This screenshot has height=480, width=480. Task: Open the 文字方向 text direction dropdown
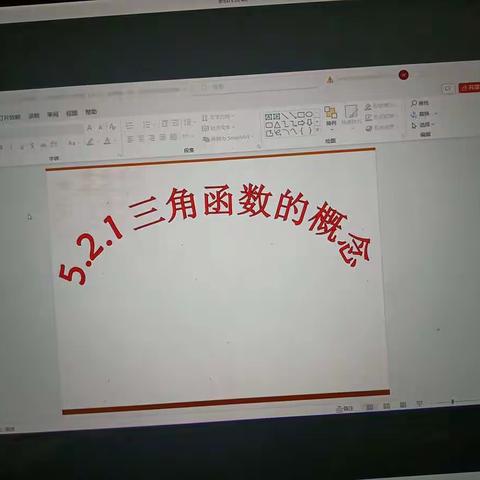(218, 117)
